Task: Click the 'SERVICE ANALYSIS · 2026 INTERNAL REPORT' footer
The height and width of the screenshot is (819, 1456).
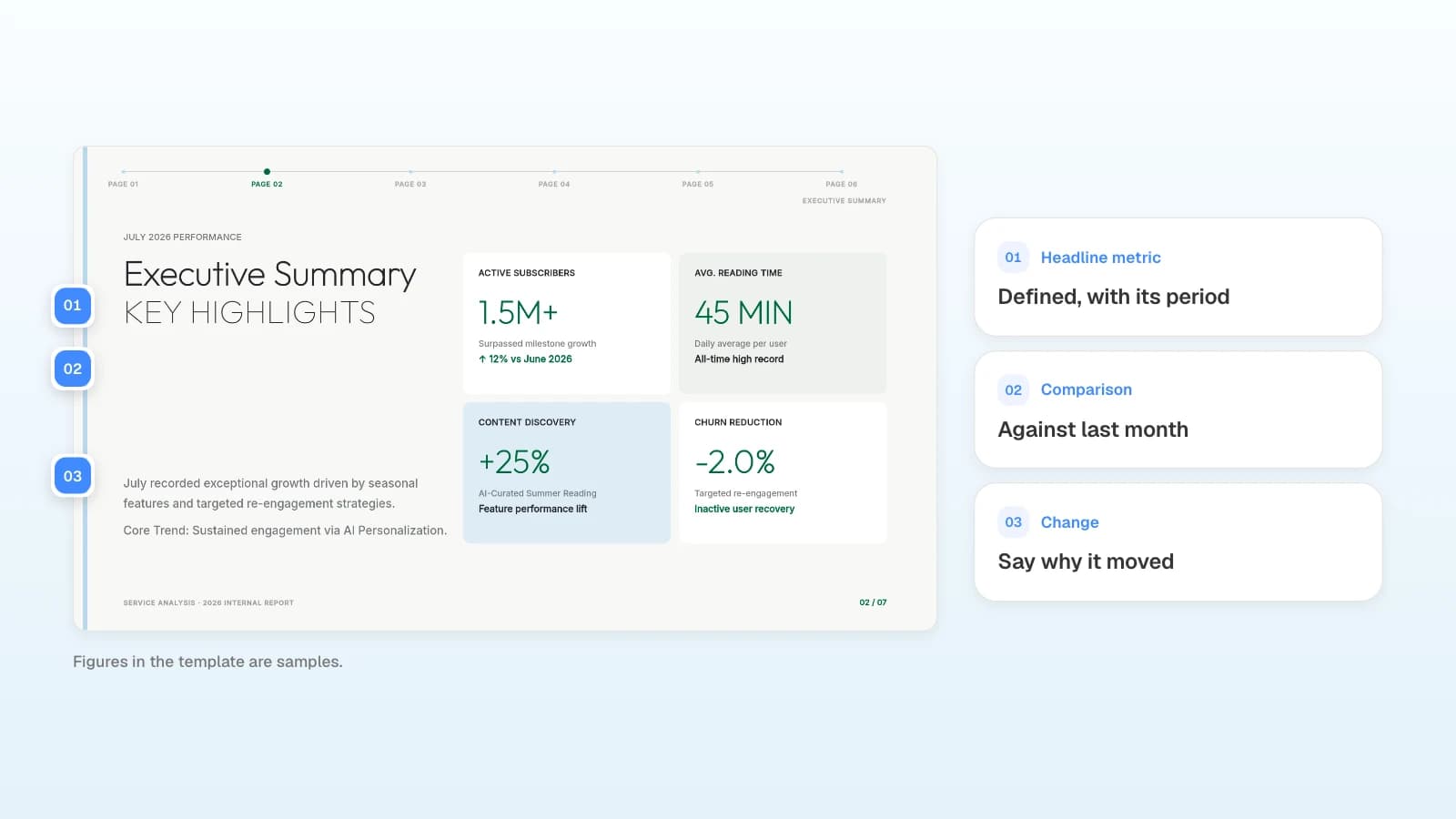Action: click(208, 602)
